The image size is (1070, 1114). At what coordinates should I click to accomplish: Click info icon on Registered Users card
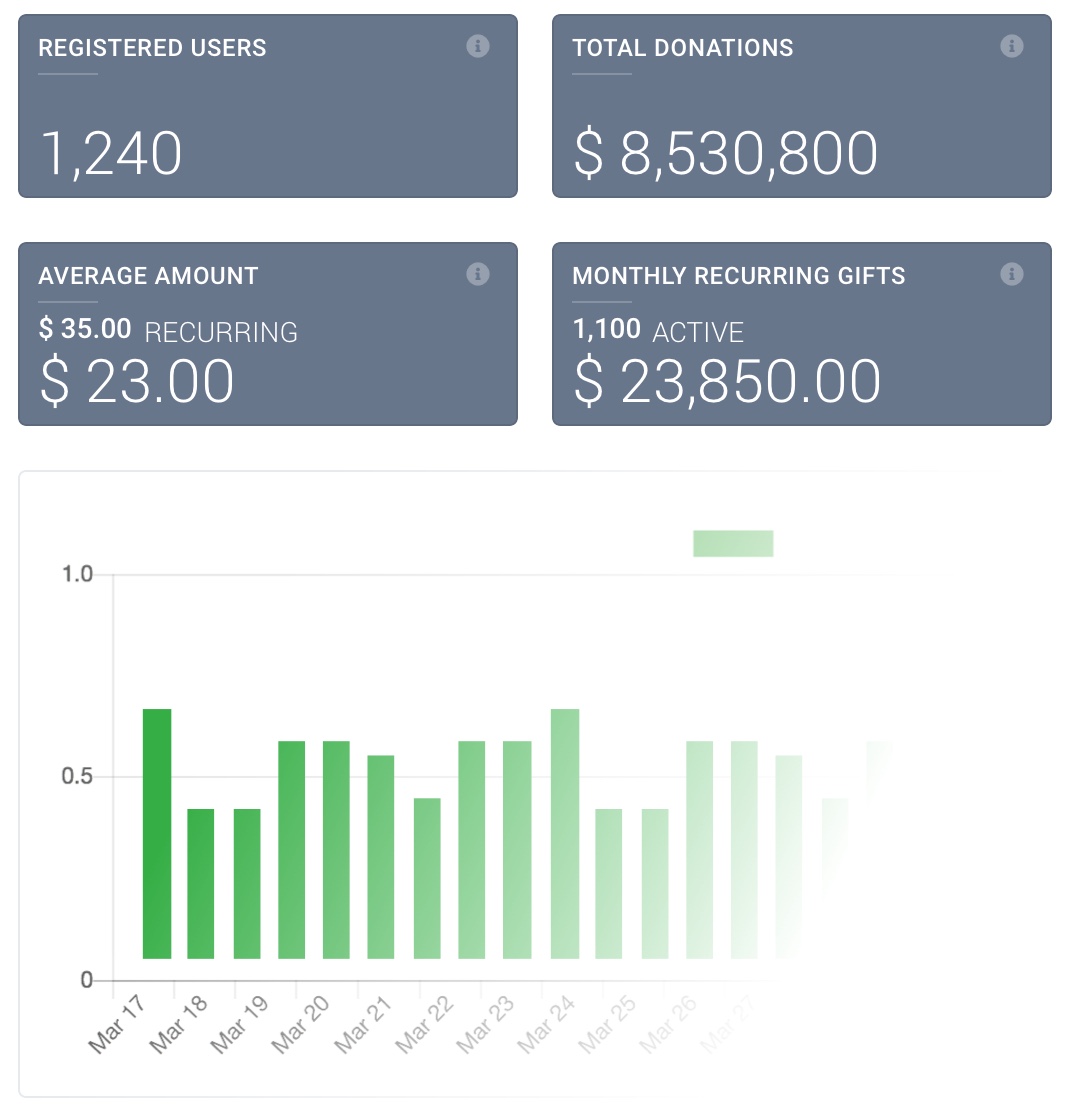[x=478, y=46]
